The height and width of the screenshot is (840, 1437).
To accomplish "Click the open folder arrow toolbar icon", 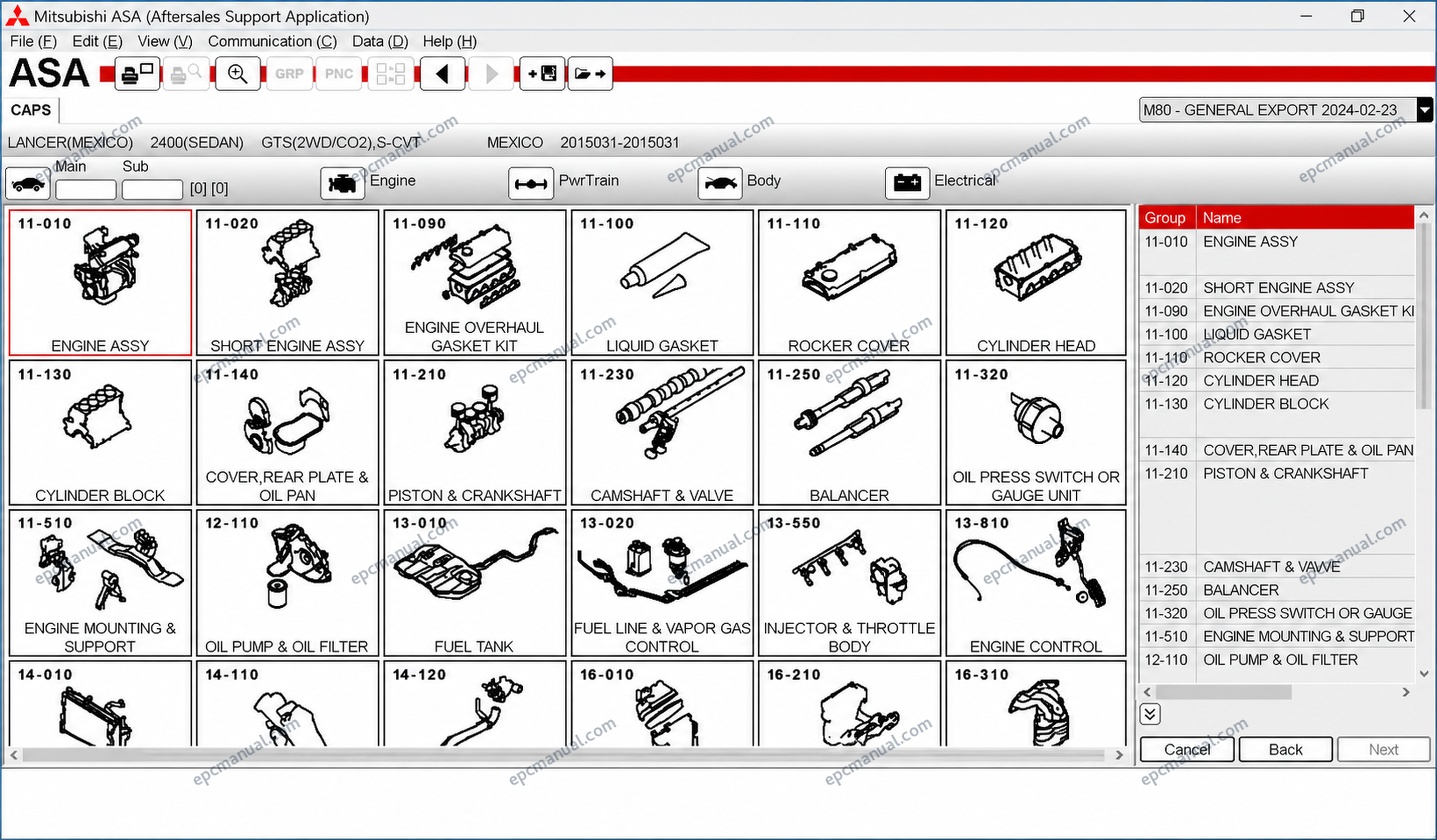I will (x=590, y=74).
